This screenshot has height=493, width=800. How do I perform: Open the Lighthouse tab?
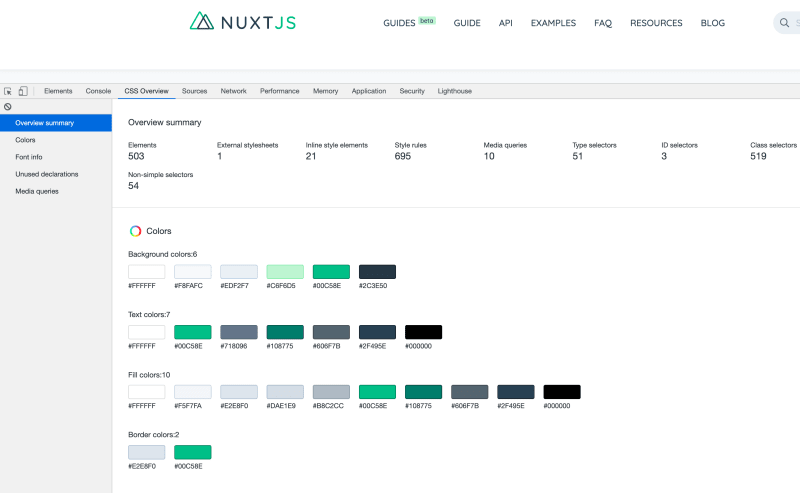coord(455,91)
